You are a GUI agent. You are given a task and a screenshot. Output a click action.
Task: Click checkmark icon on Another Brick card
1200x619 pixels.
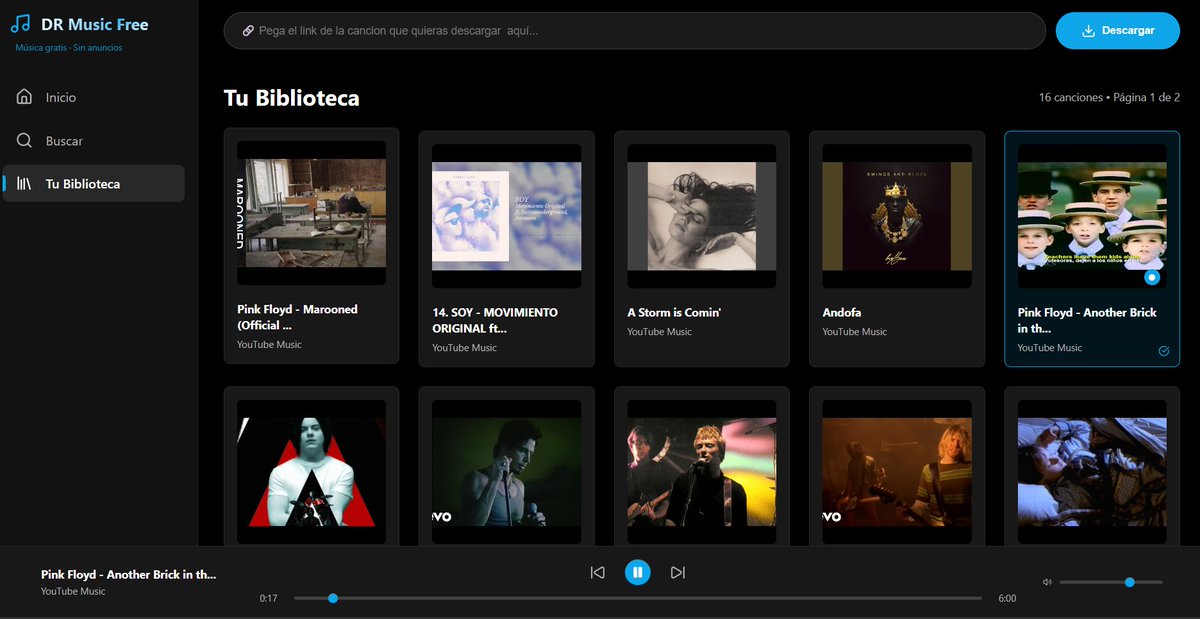1163,351
